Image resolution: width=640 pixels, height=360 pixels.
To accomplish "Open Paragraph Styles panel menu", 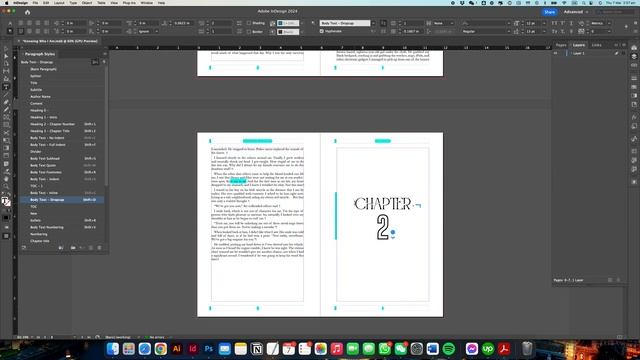I will click(x=104, y=54).
